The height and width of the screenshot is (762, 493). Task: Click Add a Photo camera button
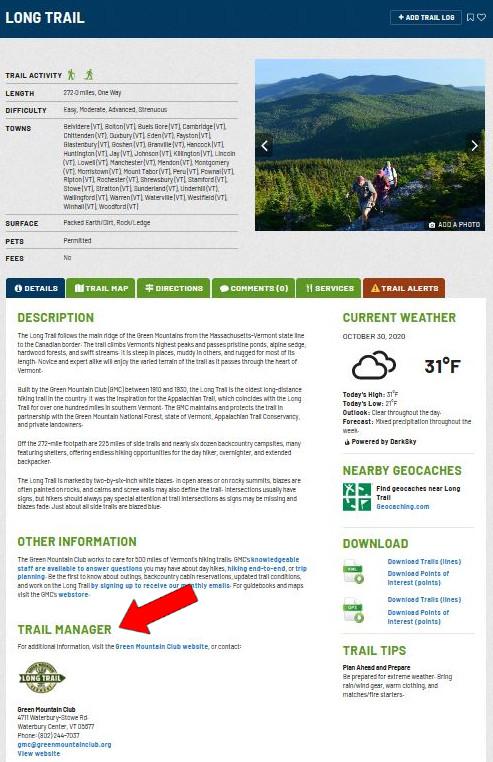coord(454,225)
